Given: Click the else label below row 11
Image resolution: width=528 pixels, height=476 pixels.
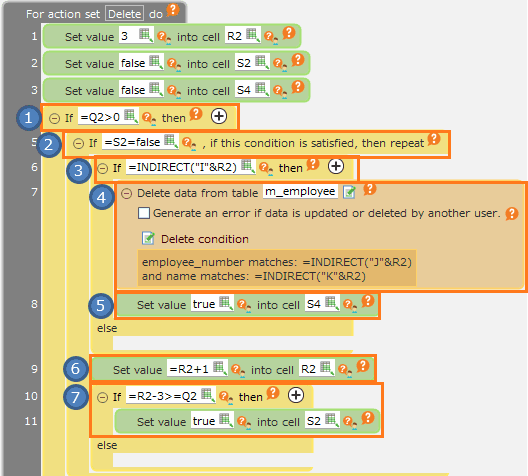Looking at the screenshot, I should tap(107, 445).
